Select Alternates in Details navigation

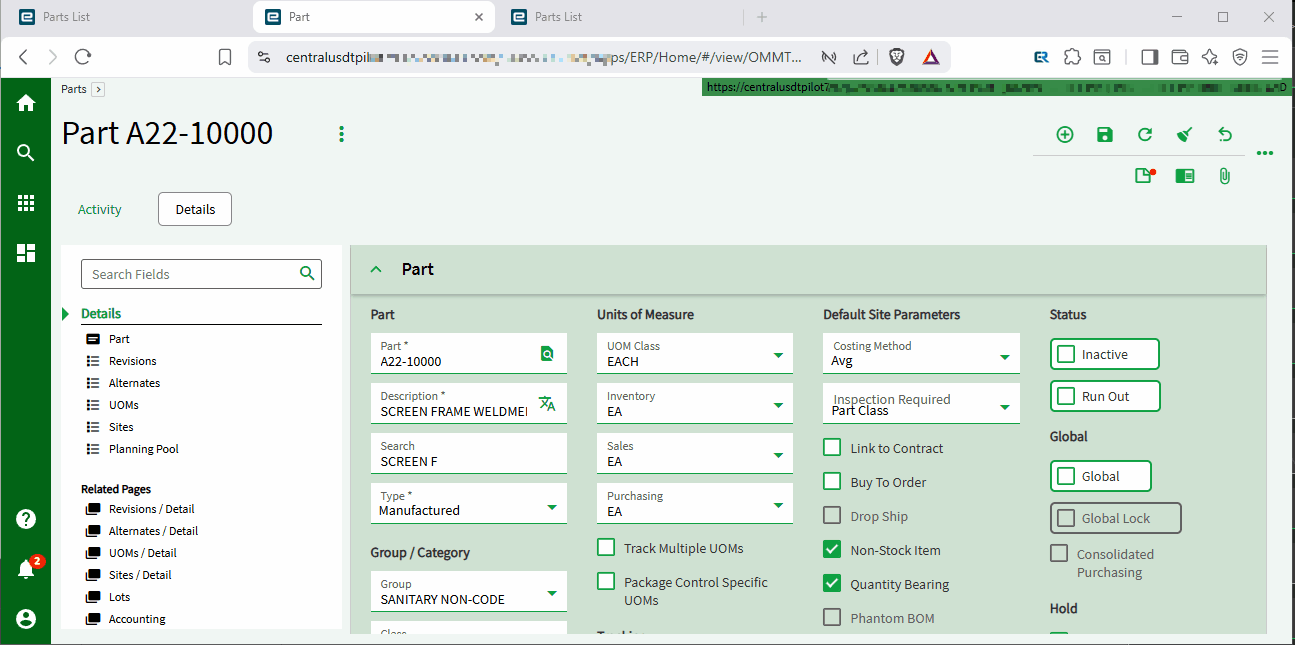(134, 383)
